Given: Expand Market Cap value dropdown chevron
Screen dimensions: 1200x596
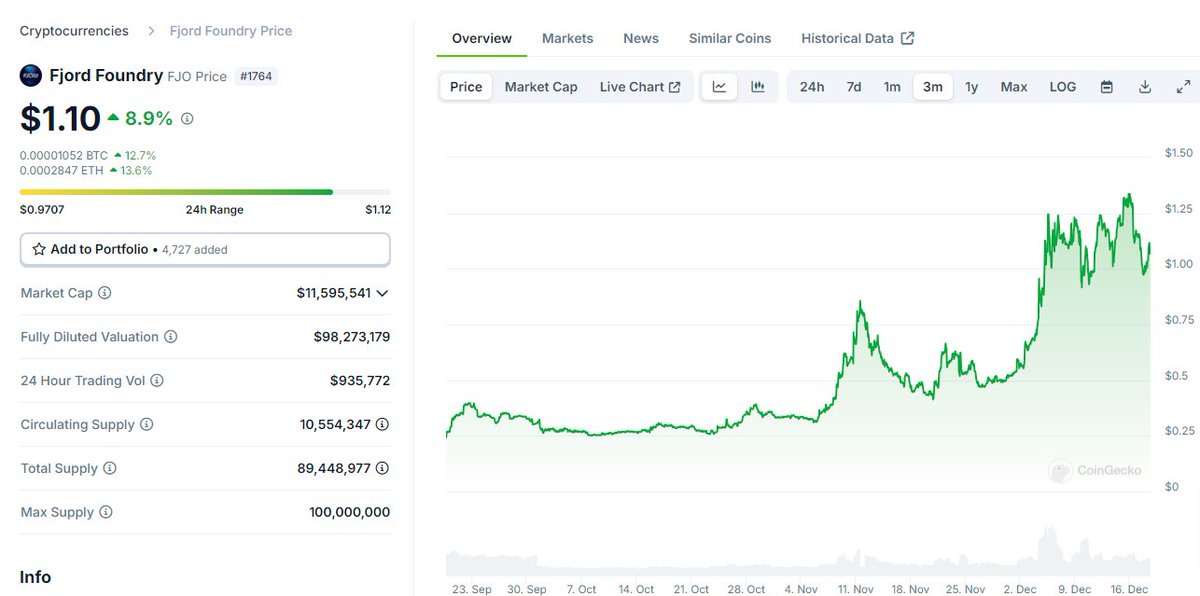Looking at the screenshot, I should [383, 293].
